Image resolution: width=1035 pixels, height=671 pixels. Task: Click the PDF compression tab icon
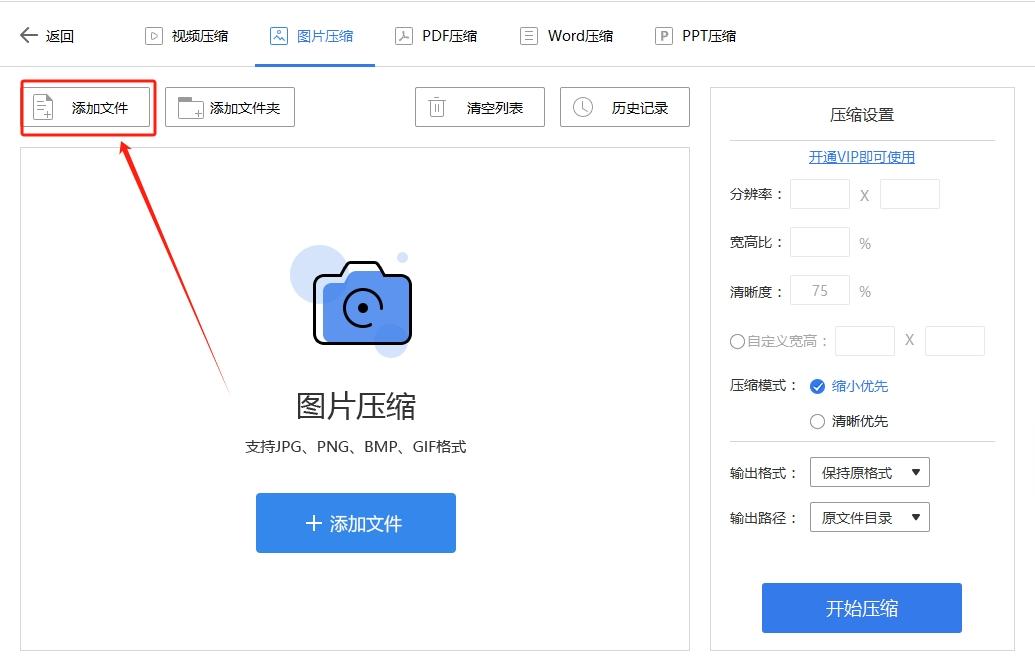point(404,35)
